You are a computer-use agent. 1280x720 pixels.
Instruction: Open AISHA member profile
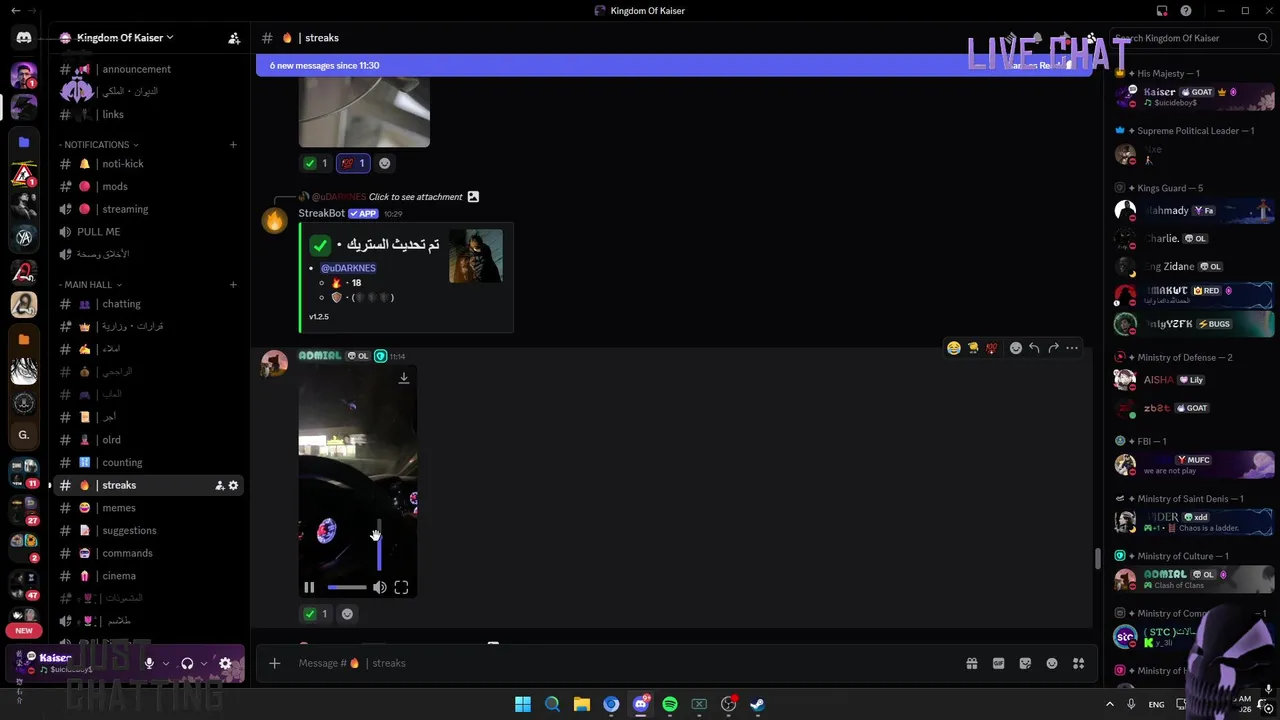(x=1193, y=380)
